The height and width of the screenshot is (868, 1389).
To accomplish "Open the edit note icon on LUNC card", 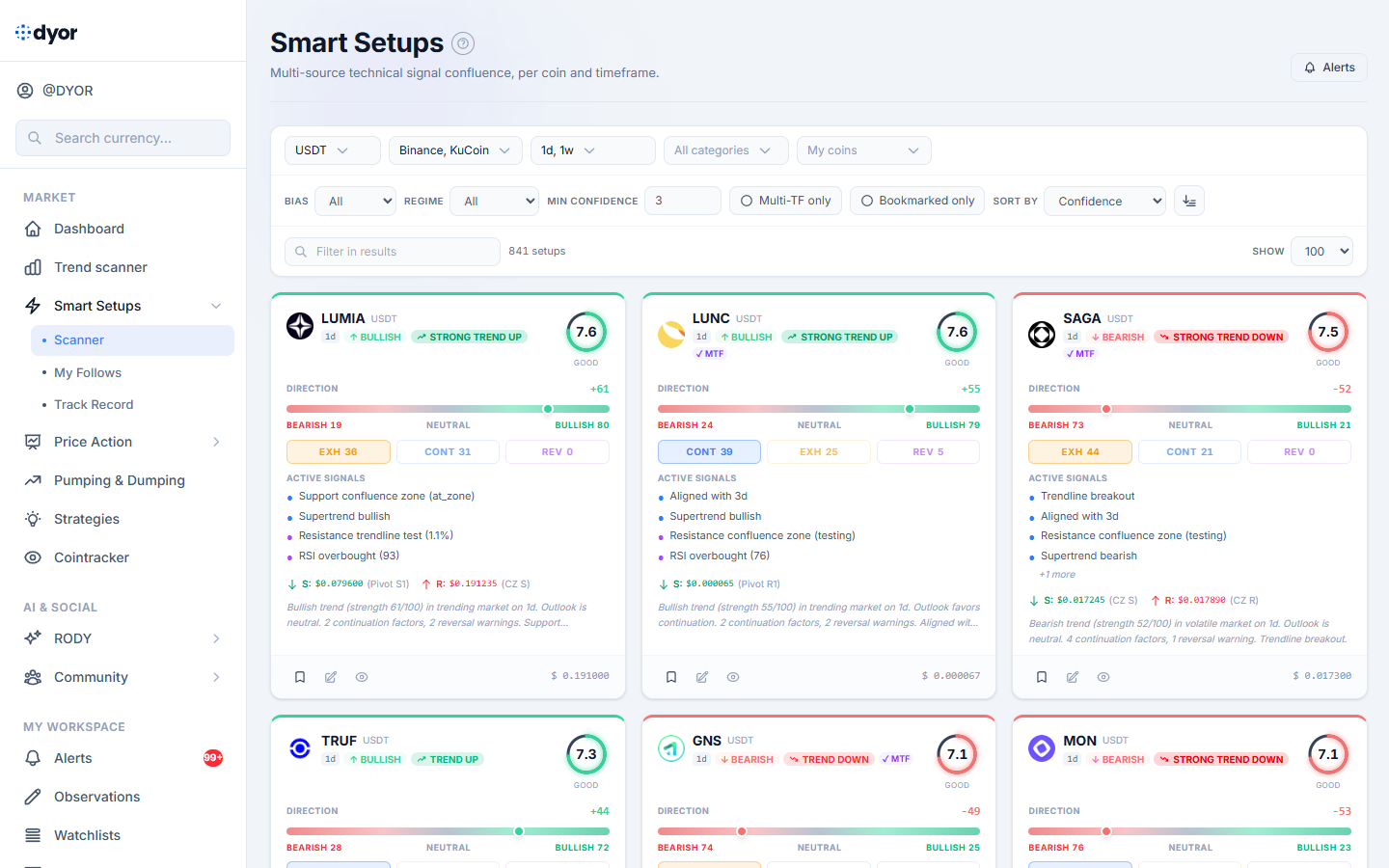I will click(702, 677).
